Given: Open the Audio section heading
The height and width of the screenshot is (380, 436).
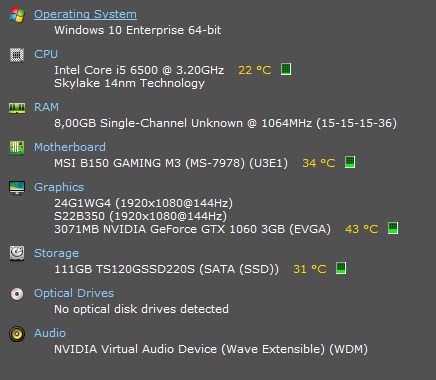Looking at the screenshot, I should point(50,333).
